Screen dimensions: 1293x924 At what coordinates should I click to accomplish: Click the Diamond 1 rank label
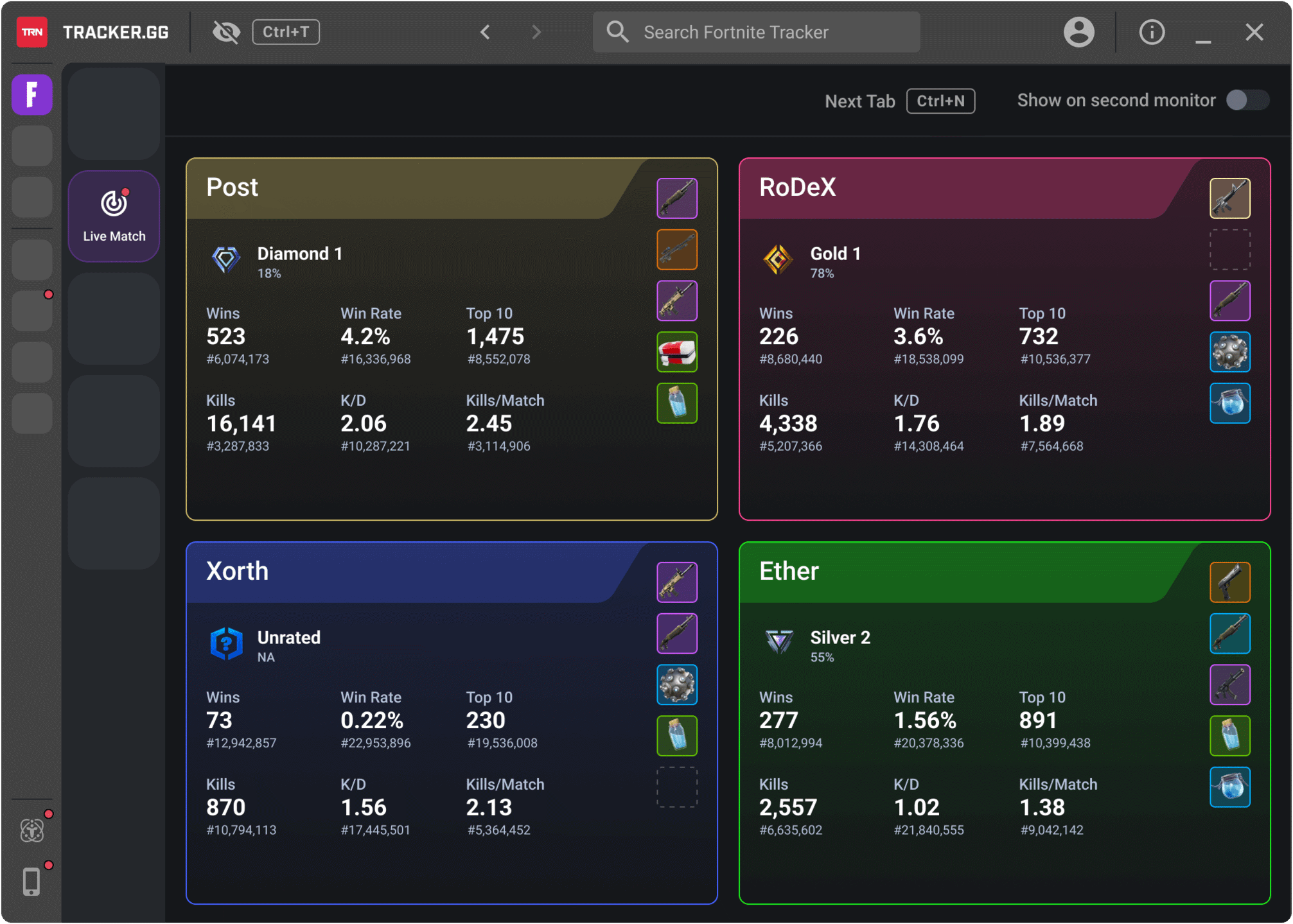(300, 254)
